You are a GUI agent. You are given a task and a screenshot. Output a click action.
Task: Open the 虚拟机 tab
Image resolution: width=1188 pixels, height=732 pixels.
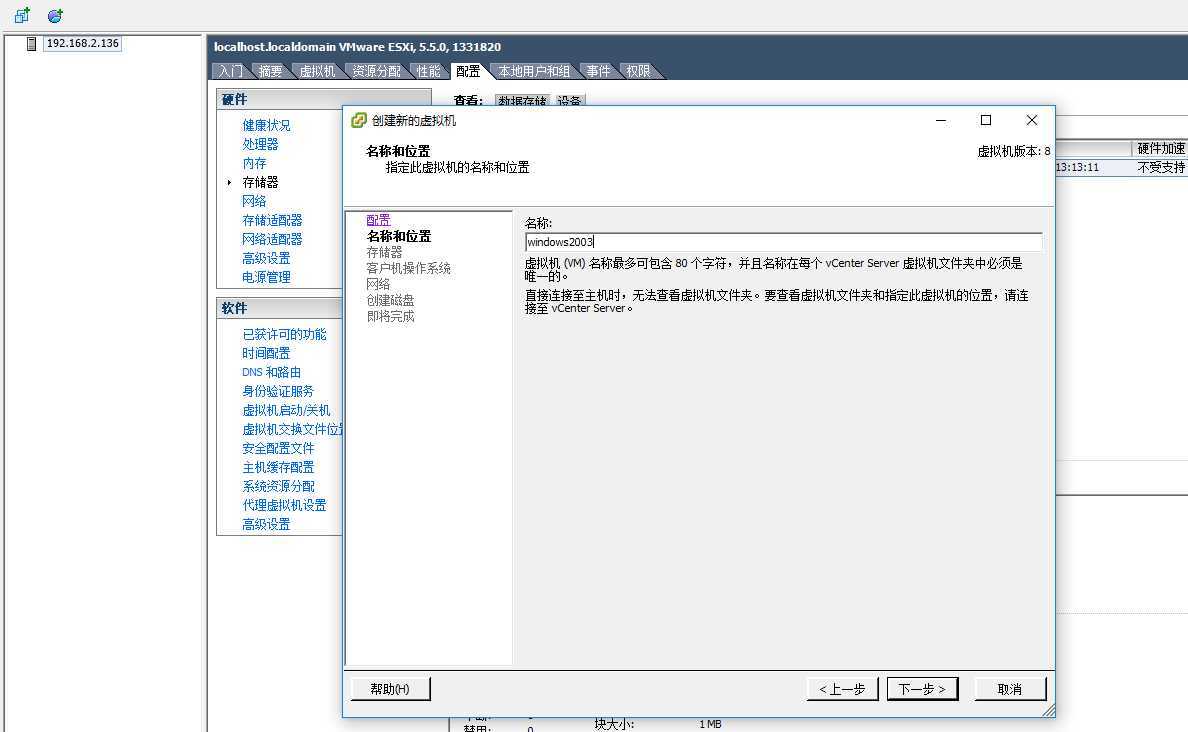pos(317,71)
